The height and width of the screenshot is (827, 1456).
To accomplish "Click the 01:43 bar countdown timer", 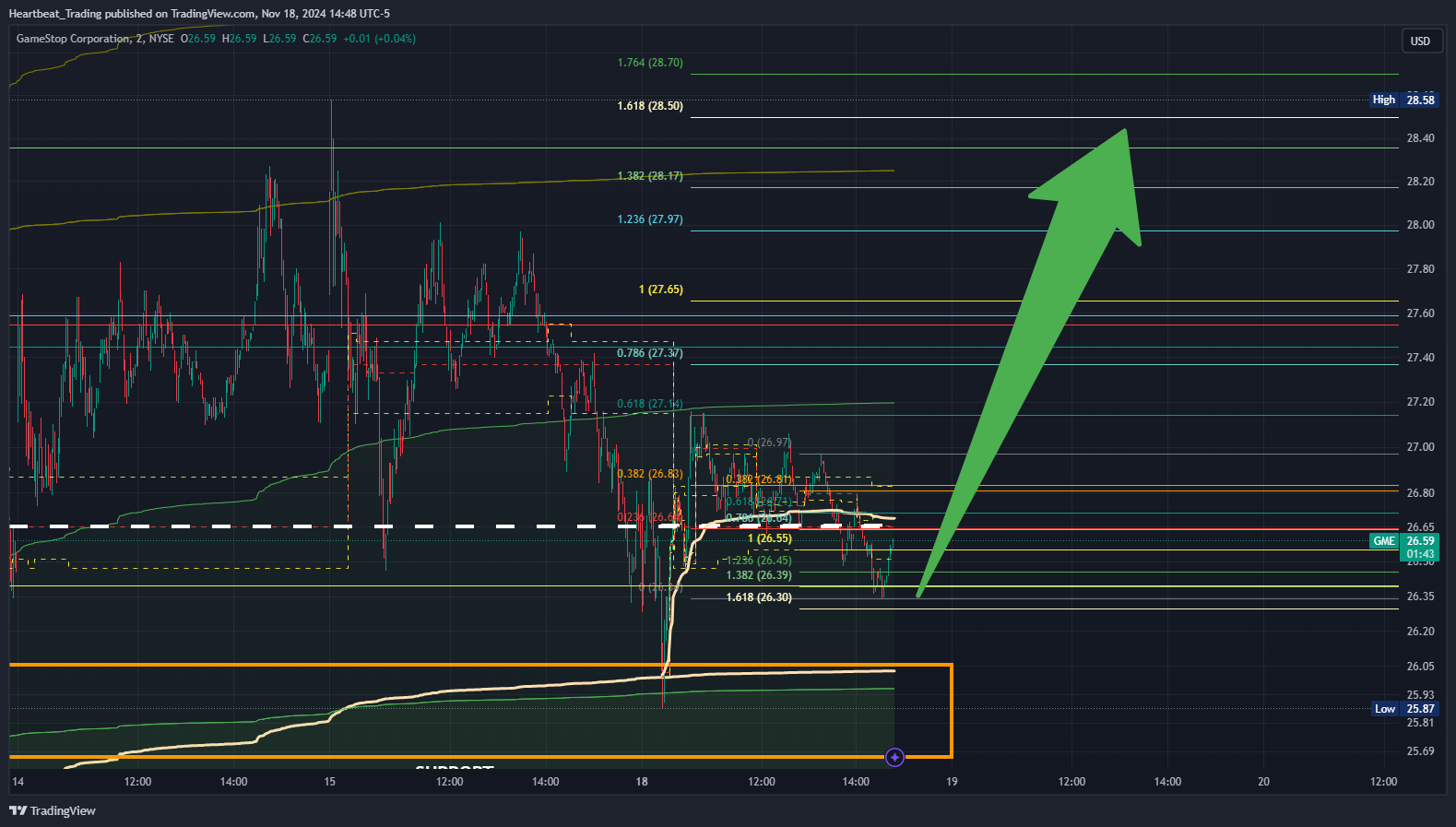I will click(x=1420, y=554).
